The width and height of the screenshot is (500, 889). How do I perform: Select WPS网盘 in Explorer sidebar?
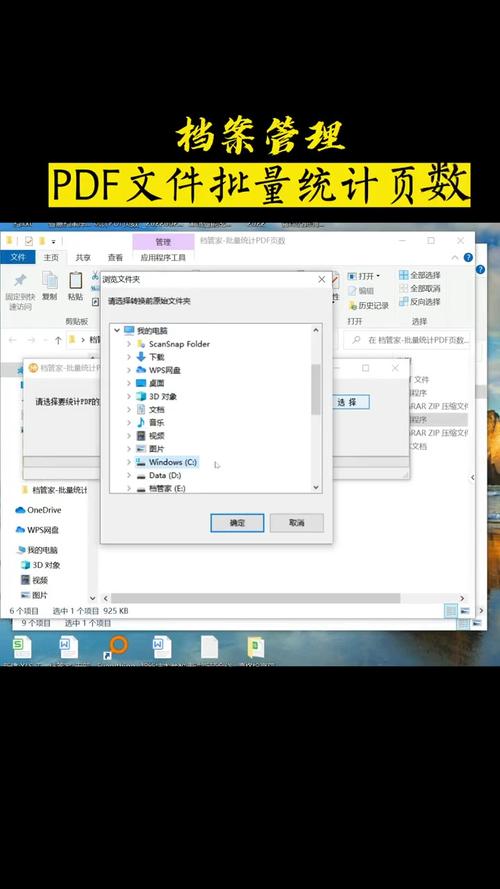point(37,530)
